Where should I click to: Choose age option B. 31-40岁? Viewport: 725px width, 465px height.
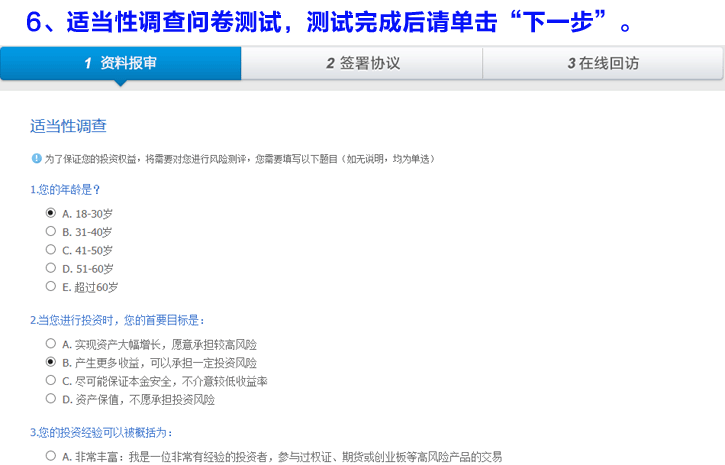pos(51,231)
